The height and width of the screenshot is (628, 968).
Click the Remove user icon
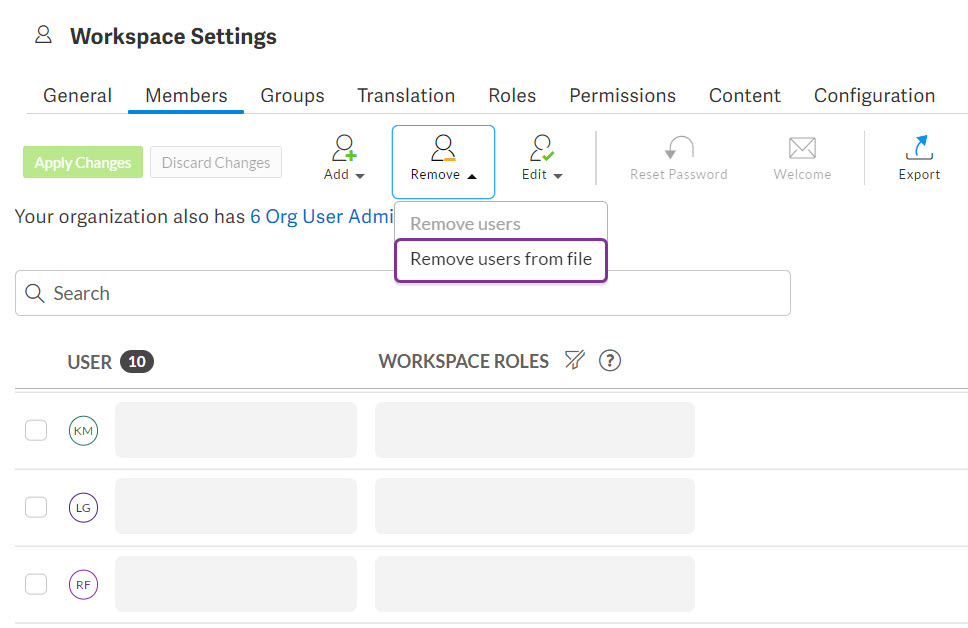tap(442, 148)
